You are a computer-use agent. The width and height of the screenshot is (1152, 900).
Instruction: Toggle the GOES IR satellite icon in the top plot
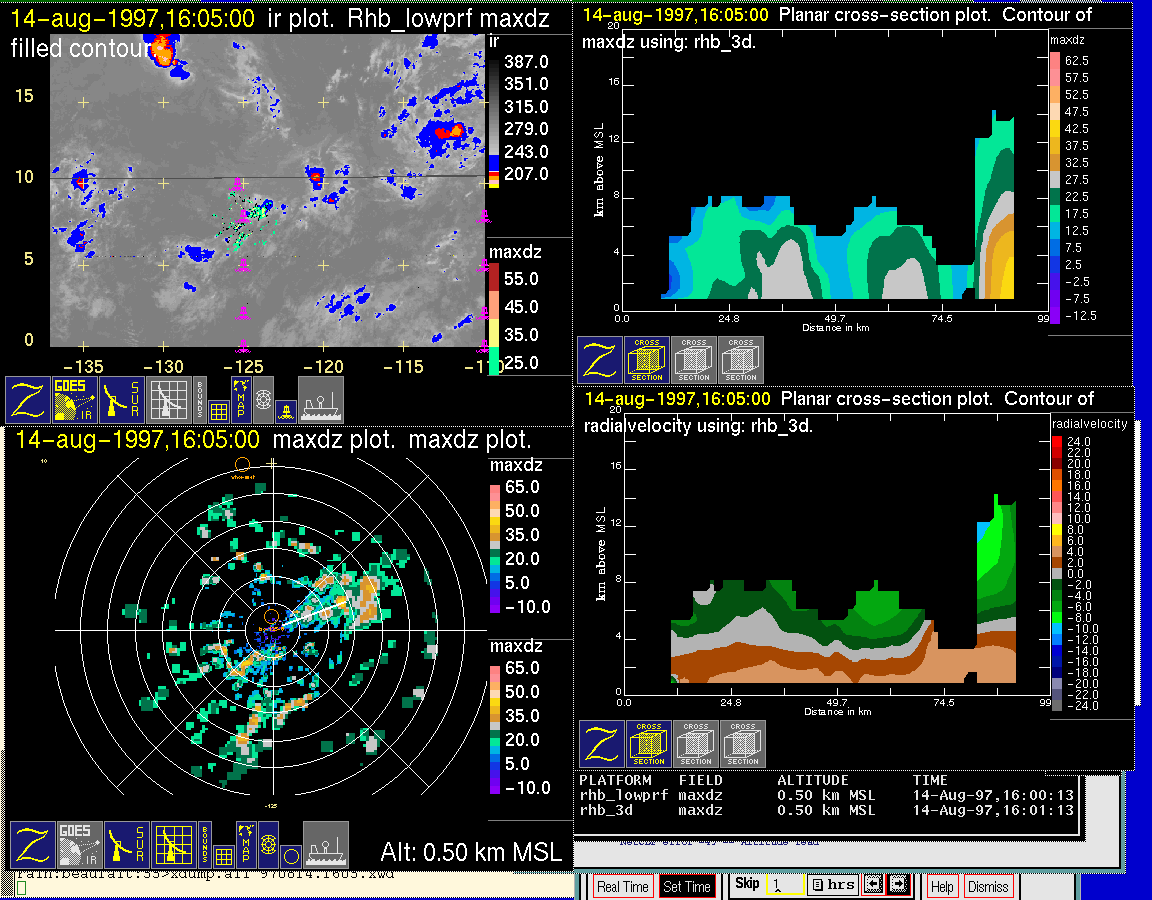(x=76, y=399)
